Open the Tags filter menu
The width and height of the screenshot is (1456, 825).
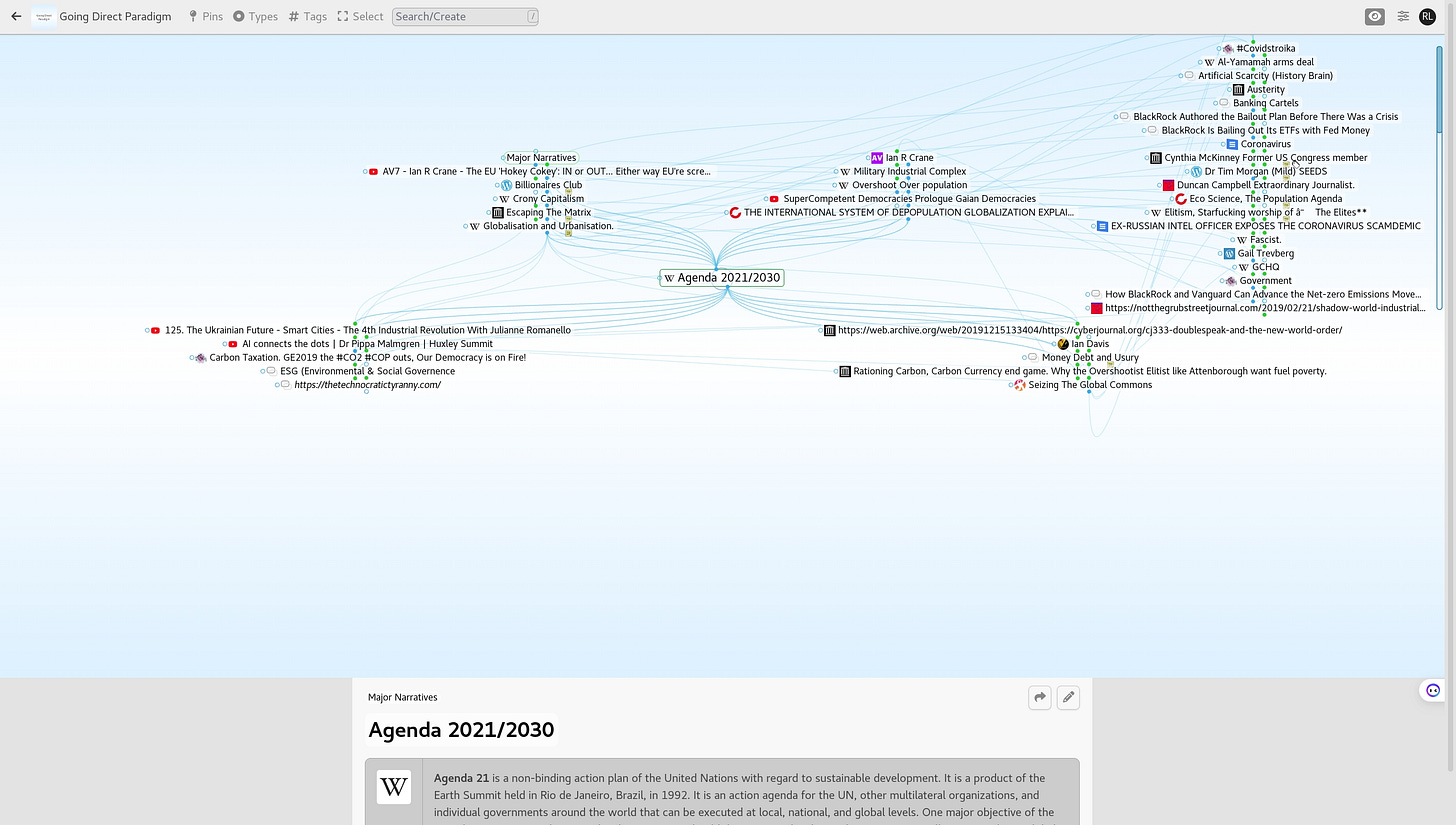click(x=307, y=16)
